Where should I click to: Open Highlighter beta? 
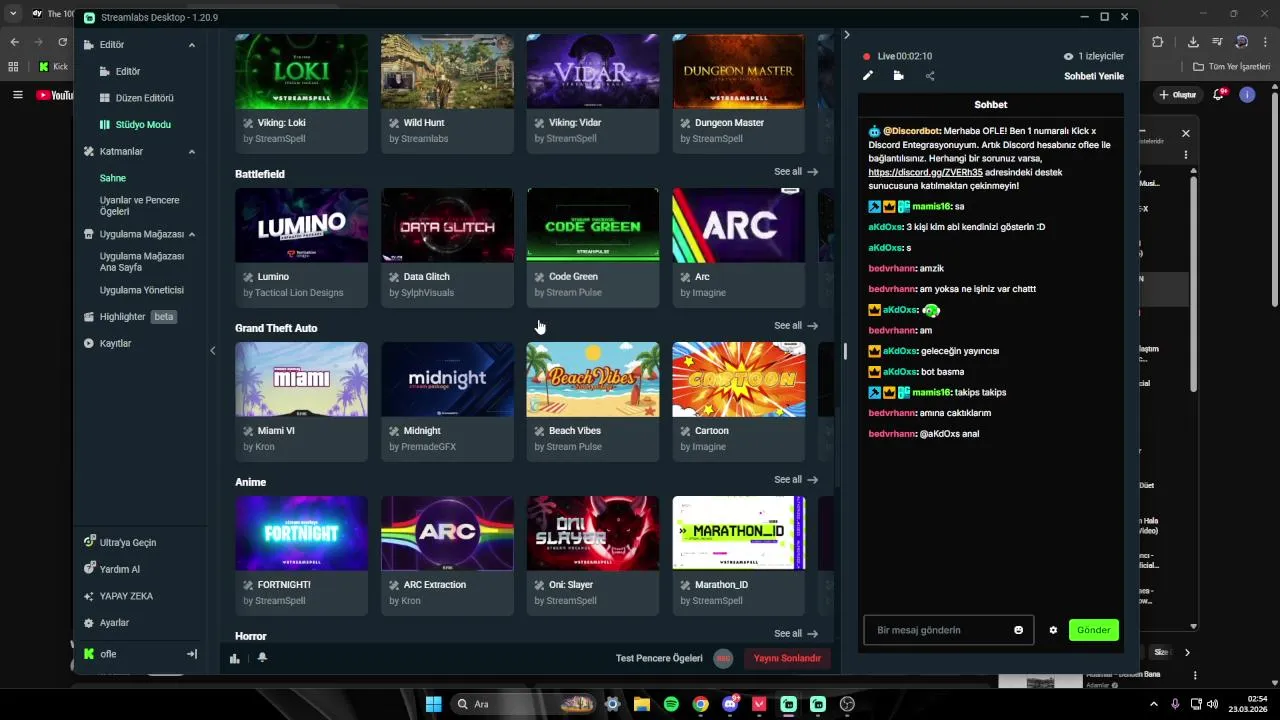click(131, 317)
